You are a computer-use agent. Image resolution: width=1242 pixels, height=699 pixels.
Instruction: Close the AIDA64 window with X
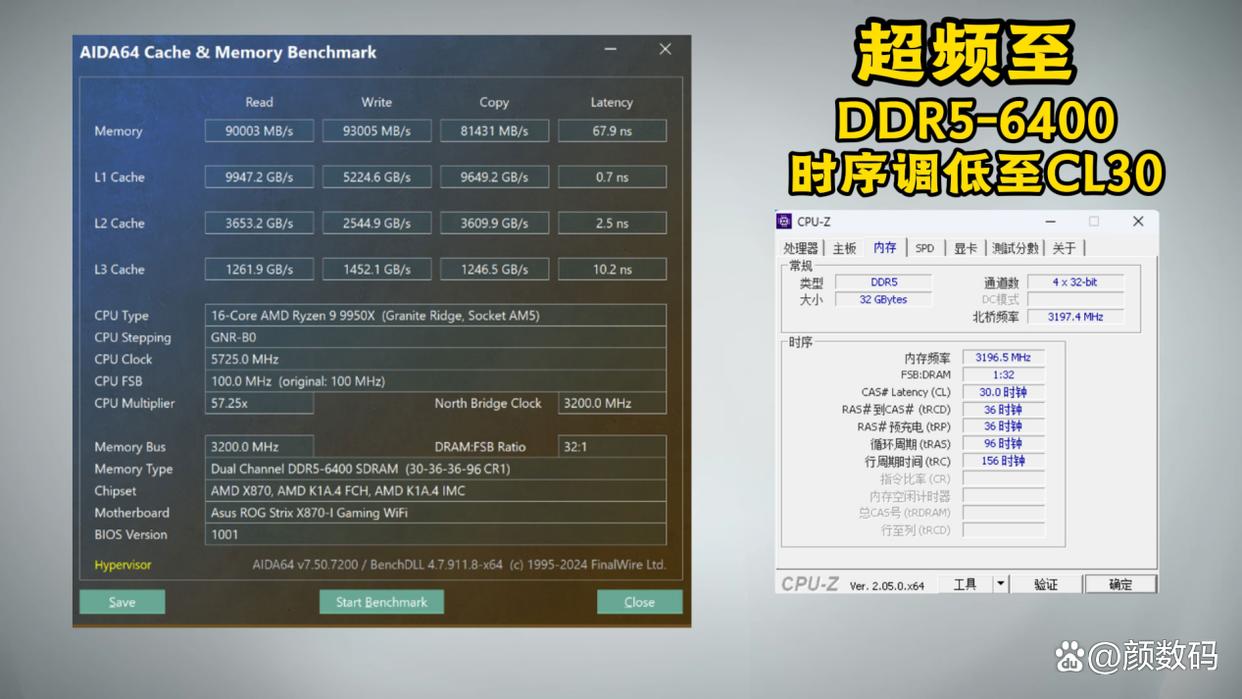[665, 50]
